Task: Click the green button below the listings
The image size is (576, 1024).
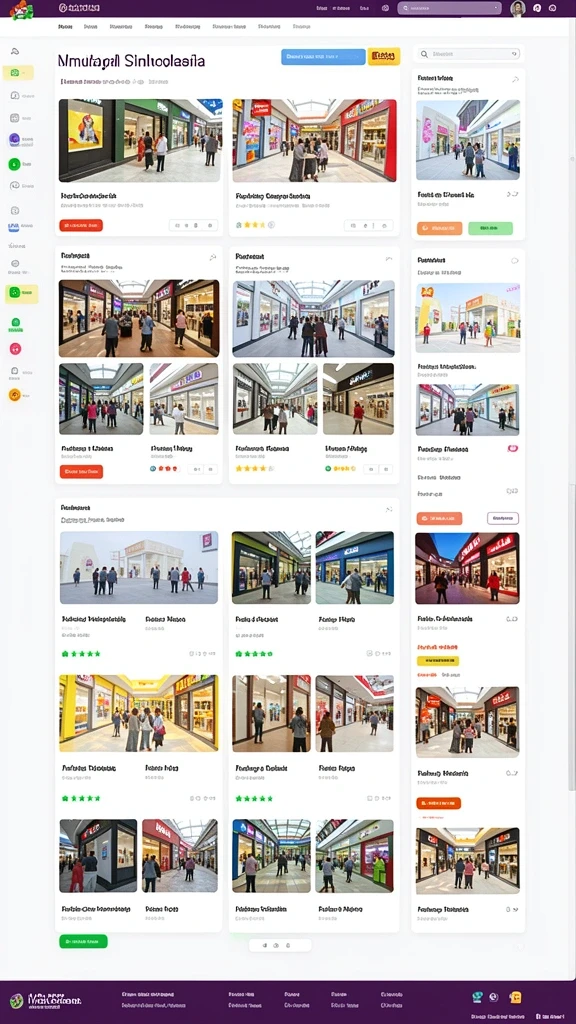Action: [x=84, y=941]
